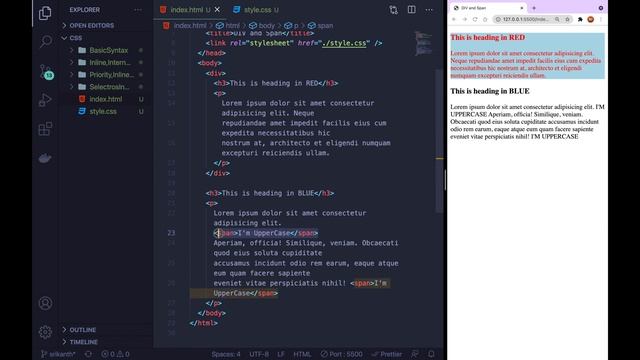Open the Docker view in activity bar

[x=45, y=158]
